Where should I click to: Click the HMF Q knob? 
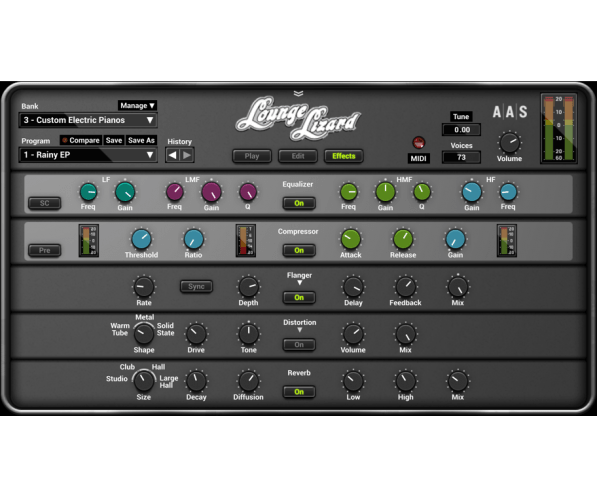422,192
